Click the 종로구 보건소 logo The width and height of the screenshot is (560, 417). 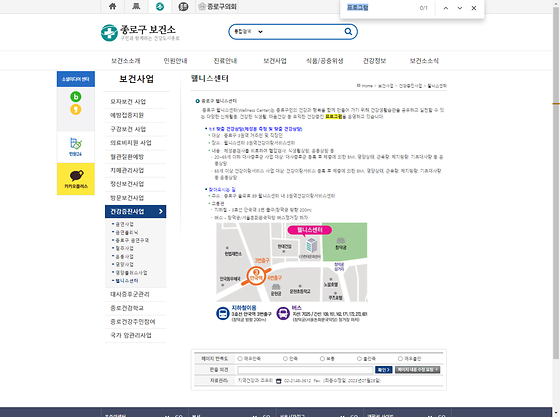140,32
